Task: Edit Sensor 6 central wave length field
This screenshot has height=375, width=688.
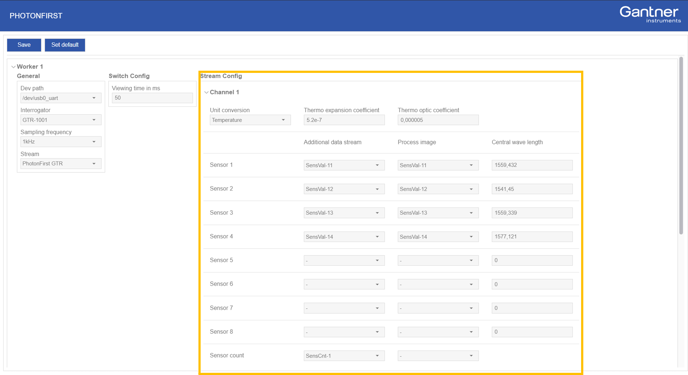Action: (x=532, y=284)
